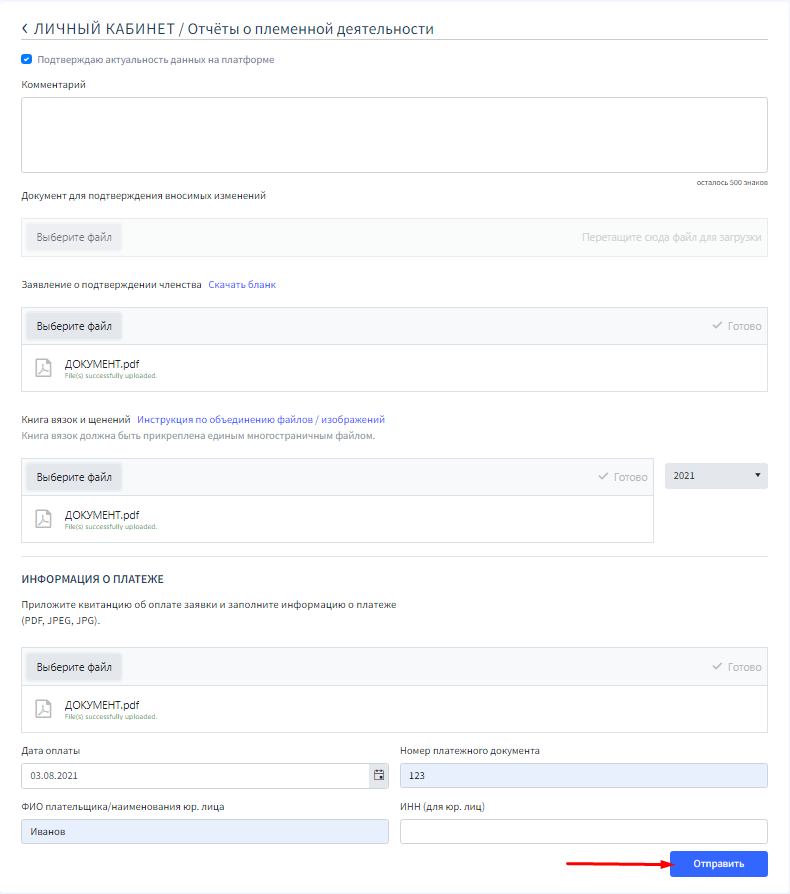Click PDF icon in membership application section
Image resolution: width=790 pixels, height=894 pixels.
pyautogui.click(x=43, y=368)
